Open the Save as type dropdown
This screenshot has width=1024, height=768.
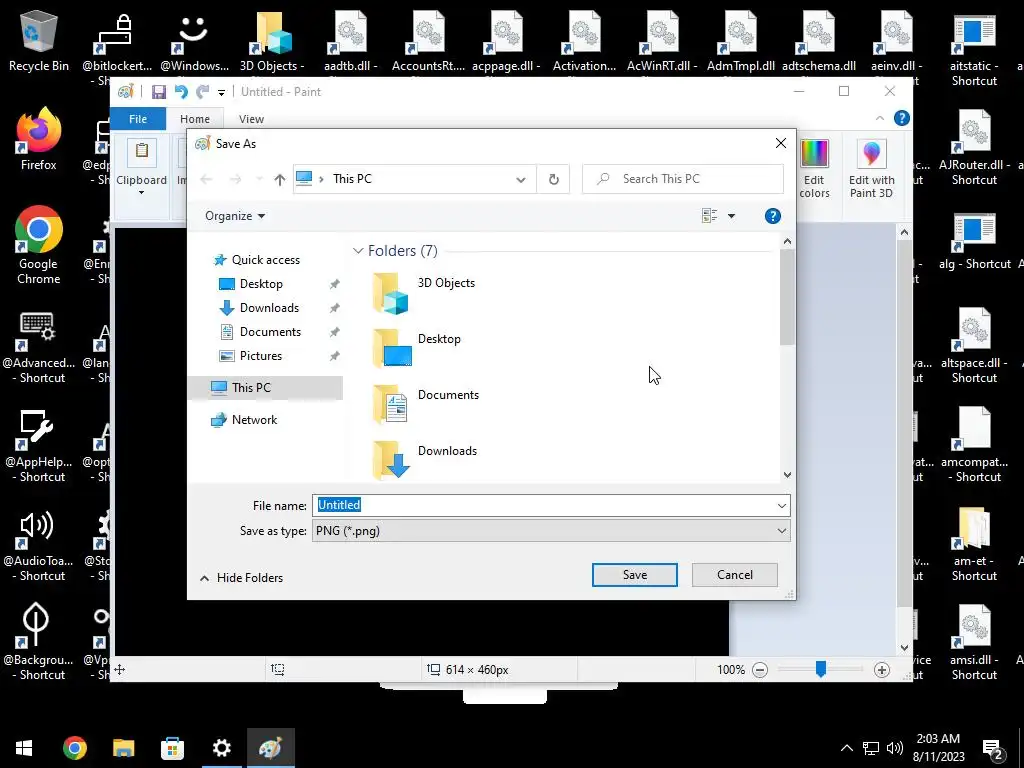point(551,531)
